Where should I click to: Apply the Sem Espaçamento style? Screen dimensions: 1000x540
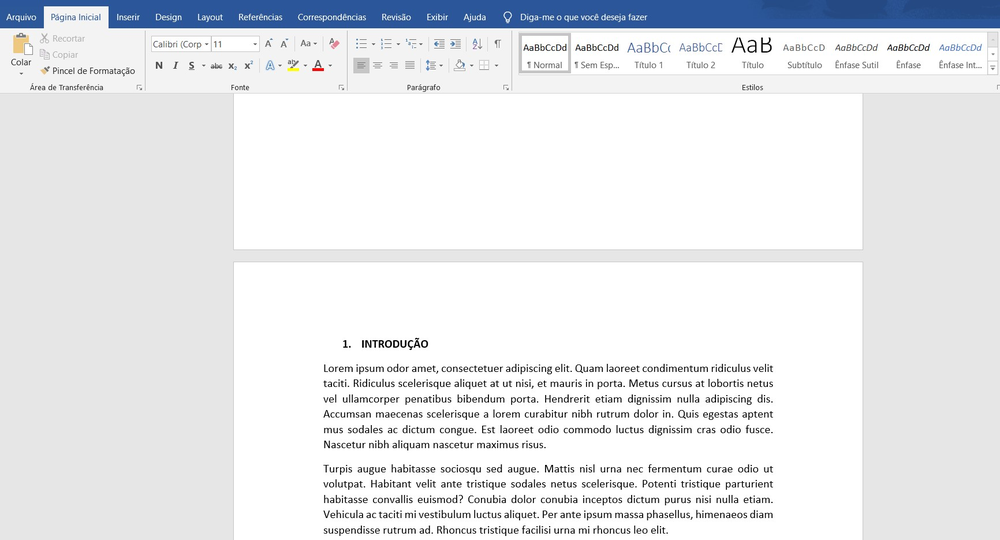point(597,54)
